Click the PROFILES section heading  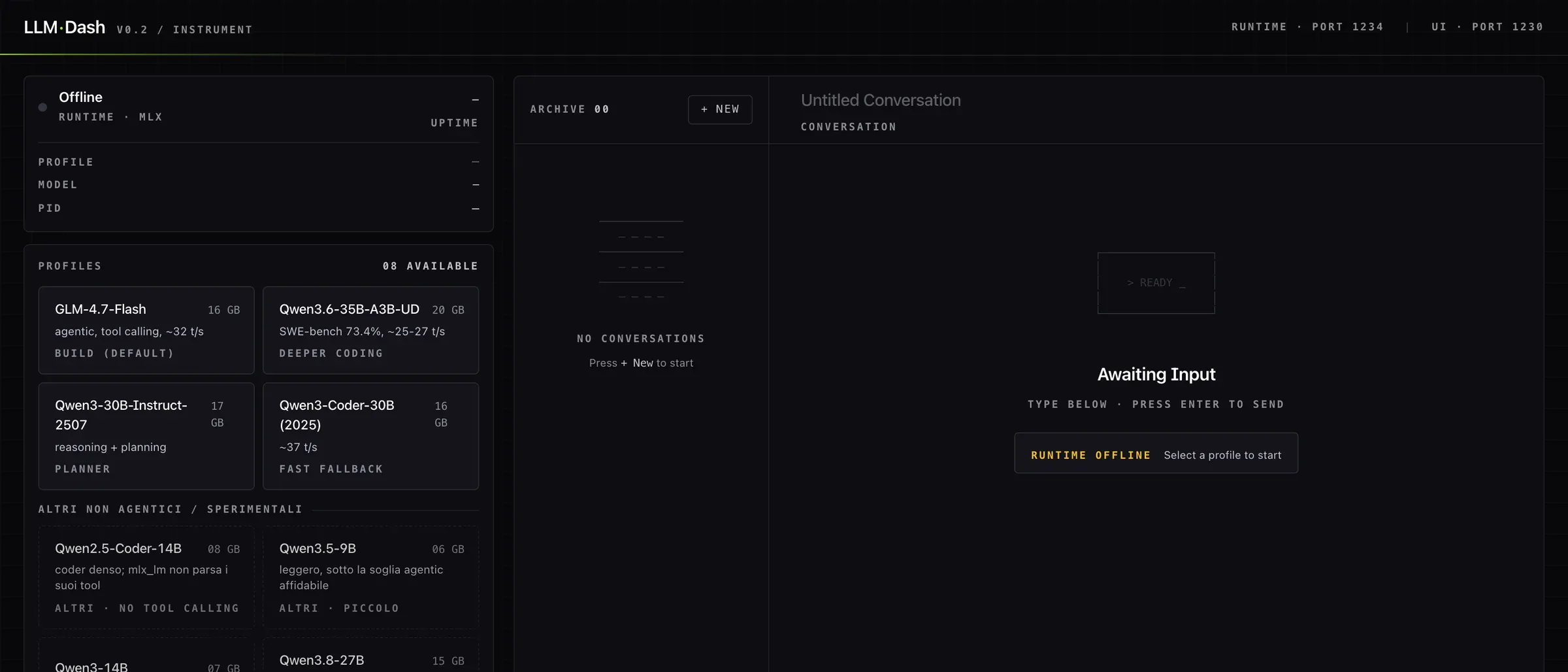click(x=70, y=266)
